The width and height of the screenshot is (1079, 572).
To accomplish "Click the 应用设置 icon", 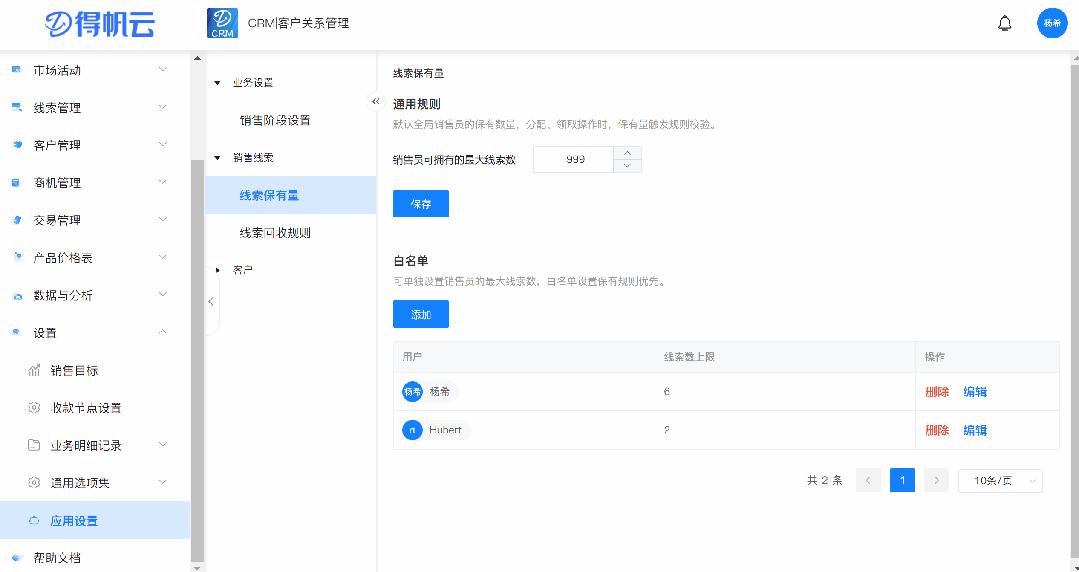I will click(34, 520).
